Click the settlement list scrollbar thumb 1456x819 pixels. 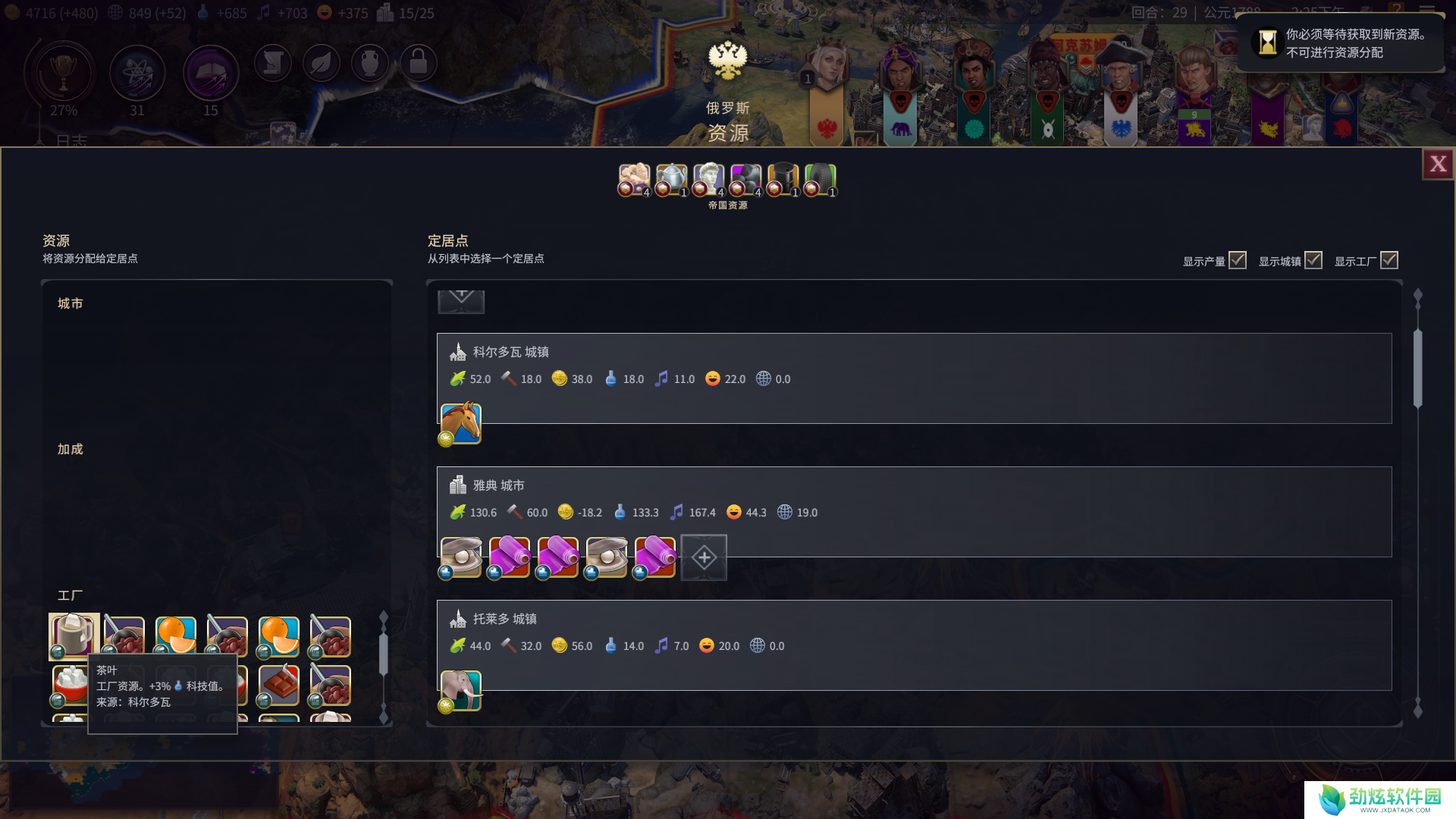(x=1418, y=369)
